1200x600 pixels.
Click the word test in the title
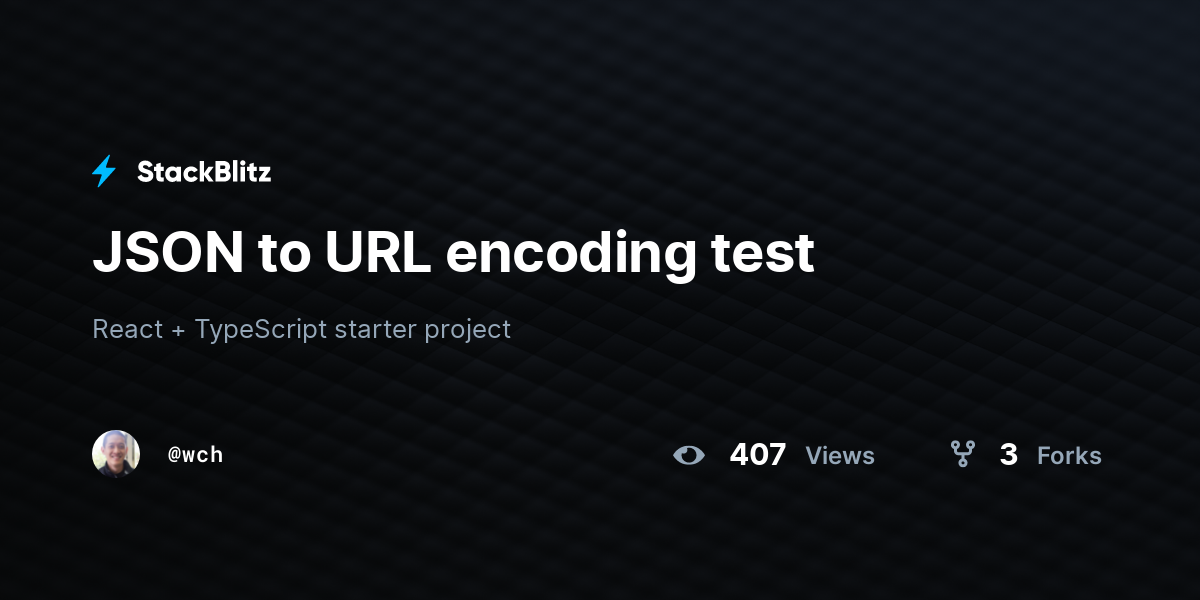point(762,255)
